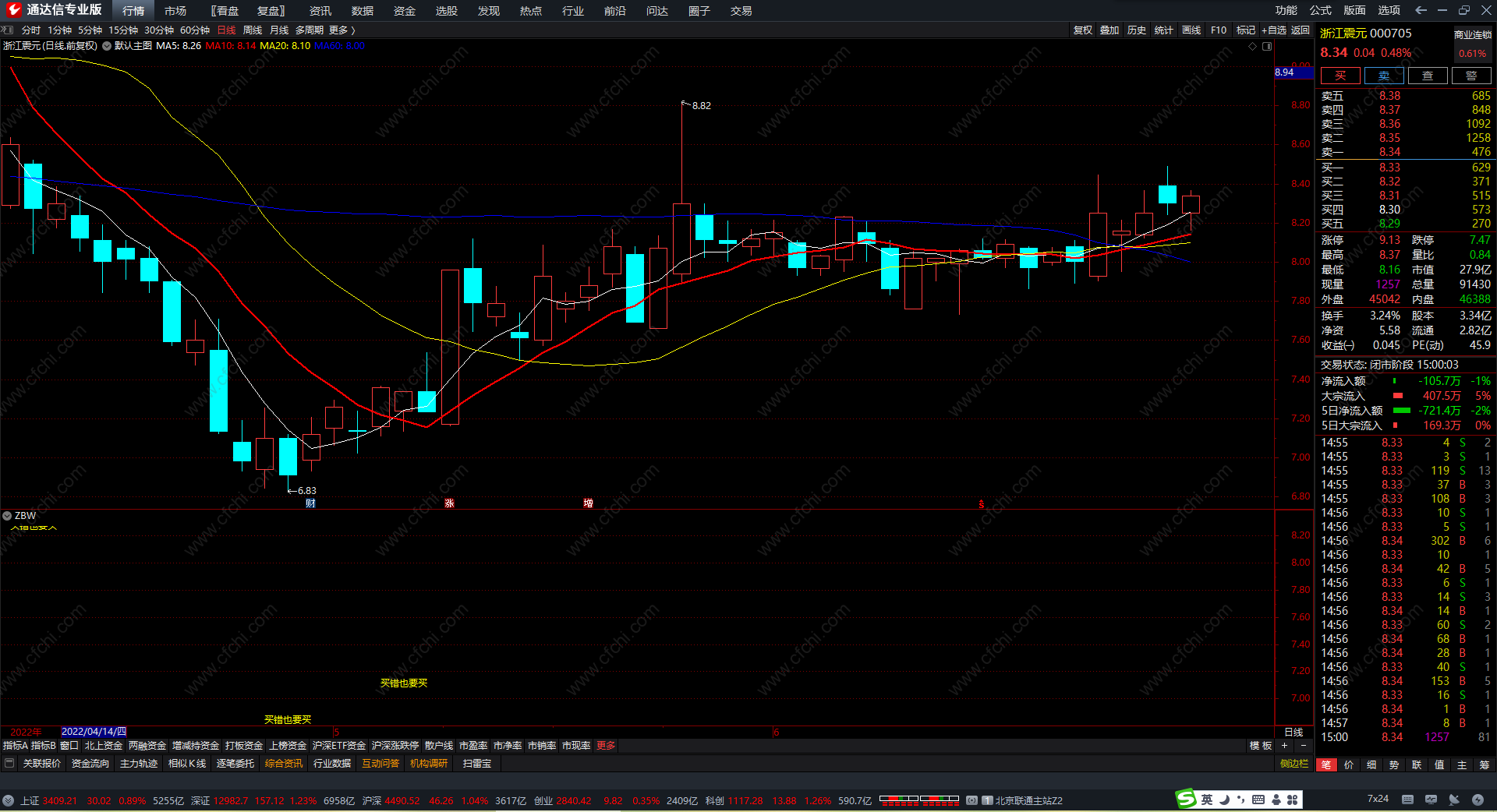Collapse the ZBW indicator panel arrow
This screenshot has width=1497, height=812.
point(7,516)
